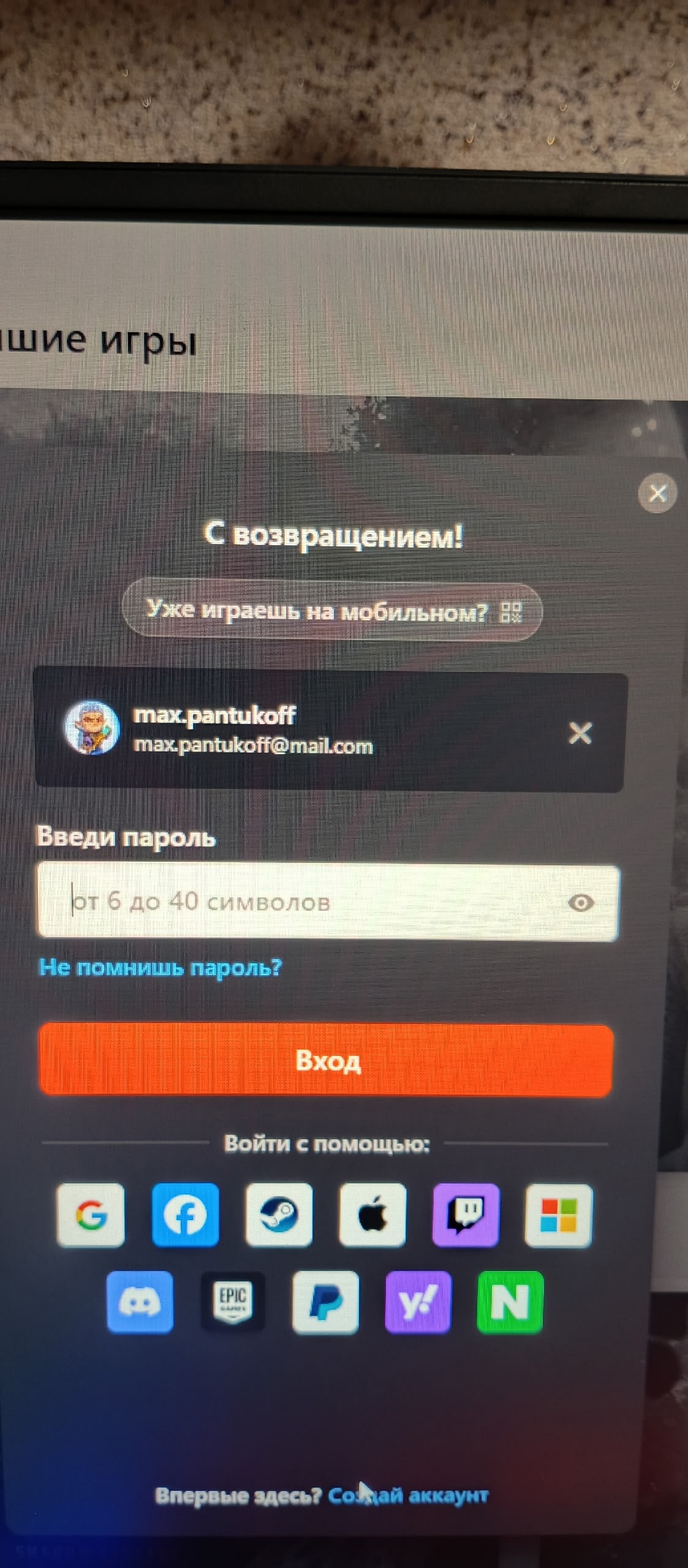Toggle password visibility eye icon
The image size is (688, 1568).
[x=581, y=902]
